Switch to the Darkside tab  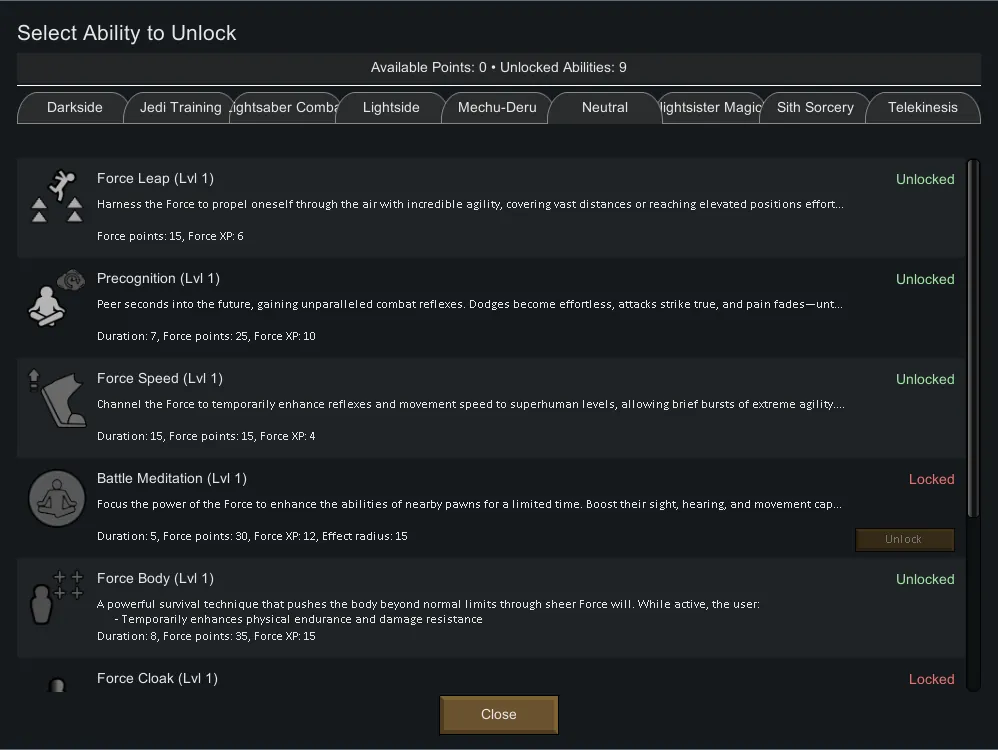[74, 108]
